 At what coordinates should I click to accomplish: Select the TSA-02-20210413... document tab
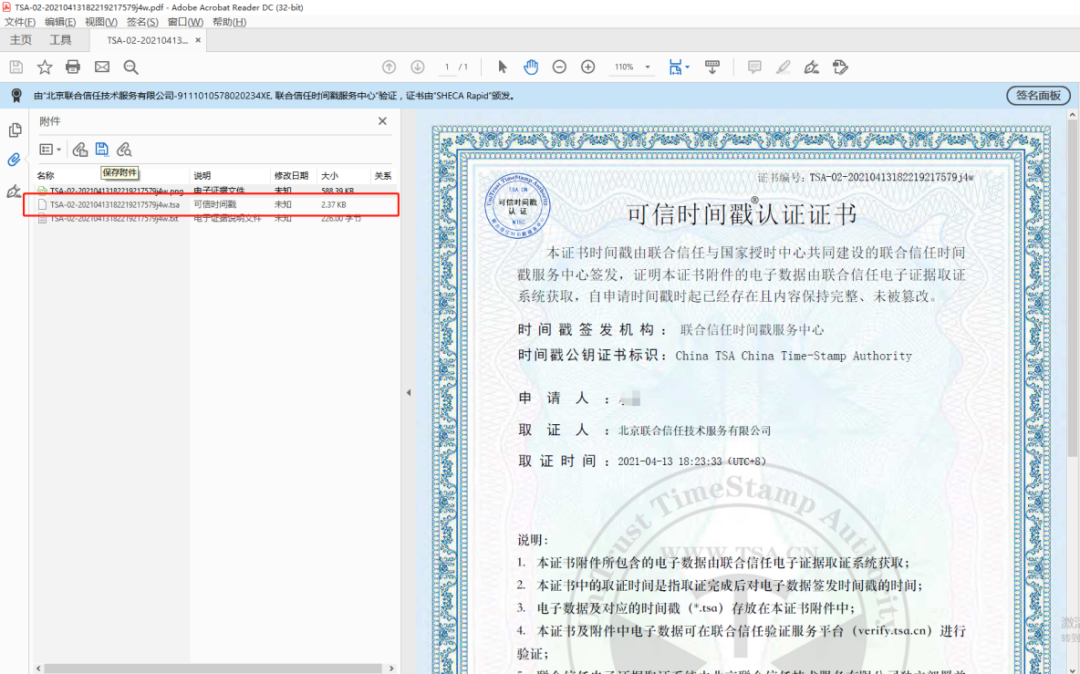147,41
